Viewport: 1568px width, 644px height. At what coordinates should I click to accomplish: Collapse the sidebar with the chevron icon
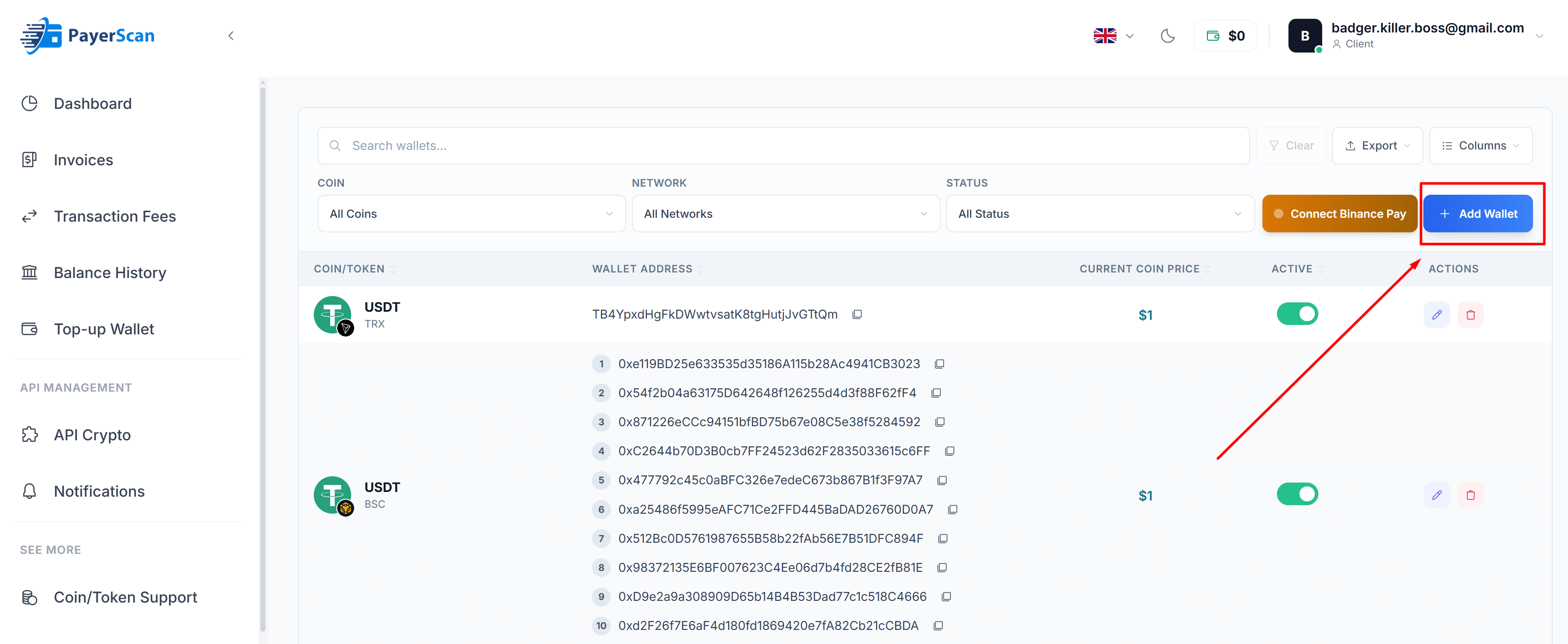tap(230, 35)
